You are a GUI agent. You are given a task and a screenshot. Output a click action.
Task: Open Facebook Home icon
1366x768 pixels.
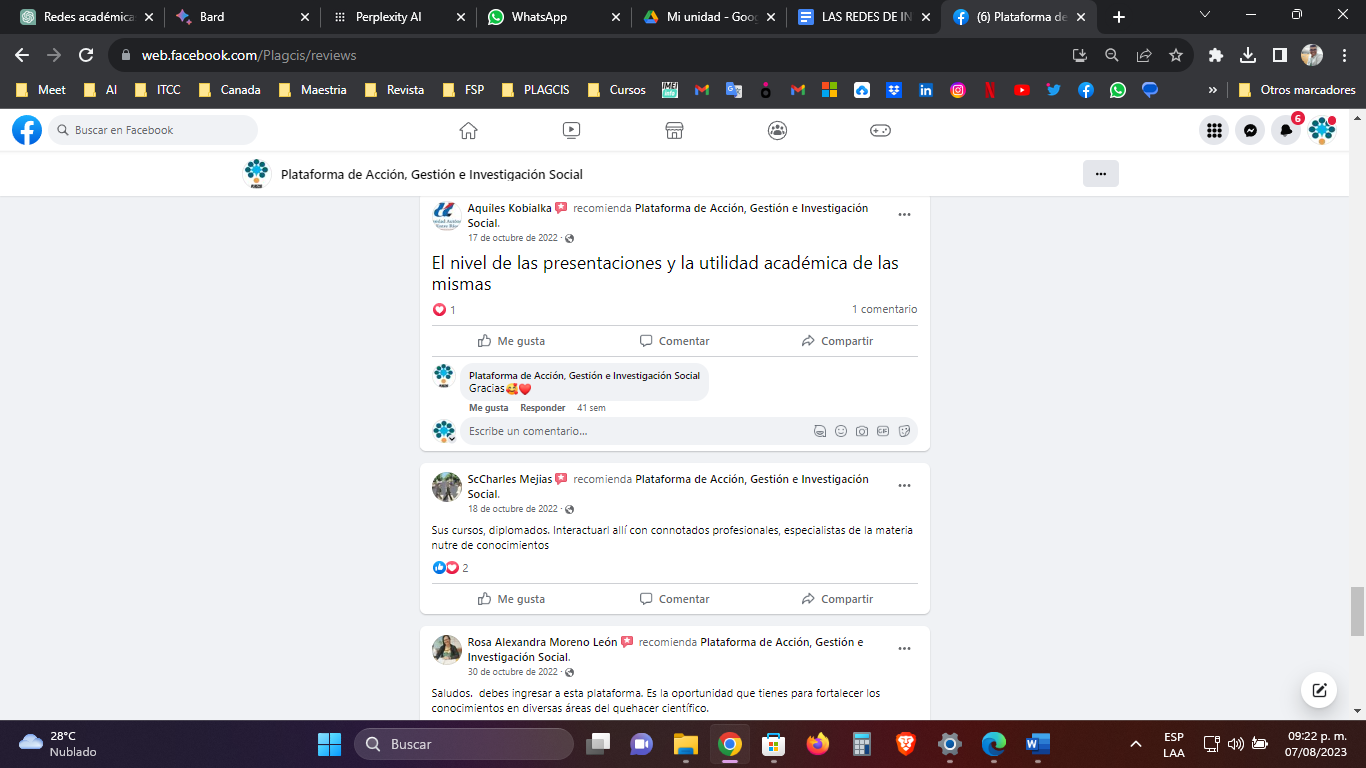(468, 130)
